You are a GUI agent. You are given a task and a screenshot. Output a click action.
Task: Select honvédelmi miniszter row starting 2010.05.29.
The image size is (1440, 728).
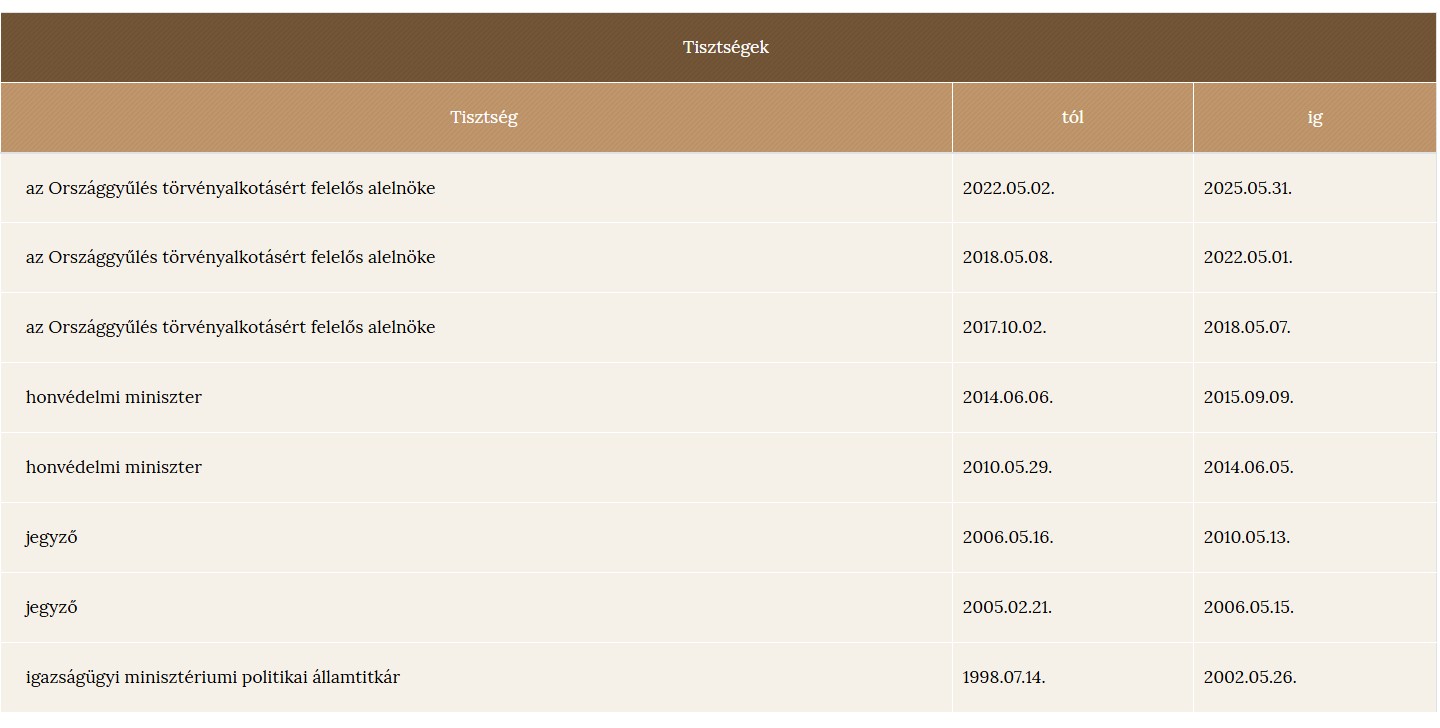718,467
